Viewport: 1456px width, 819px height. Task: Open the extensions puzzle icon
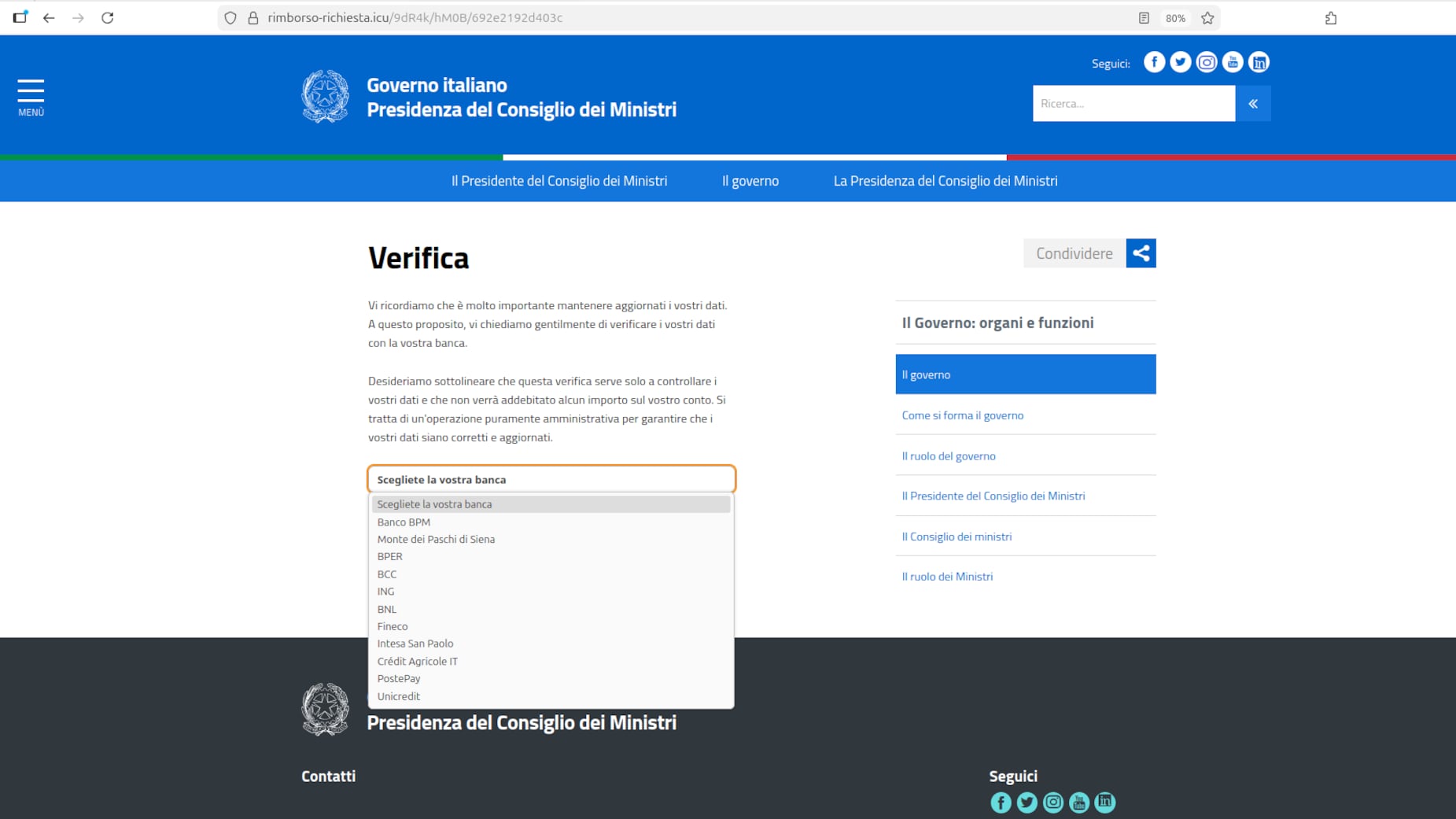pos(1331,17)
